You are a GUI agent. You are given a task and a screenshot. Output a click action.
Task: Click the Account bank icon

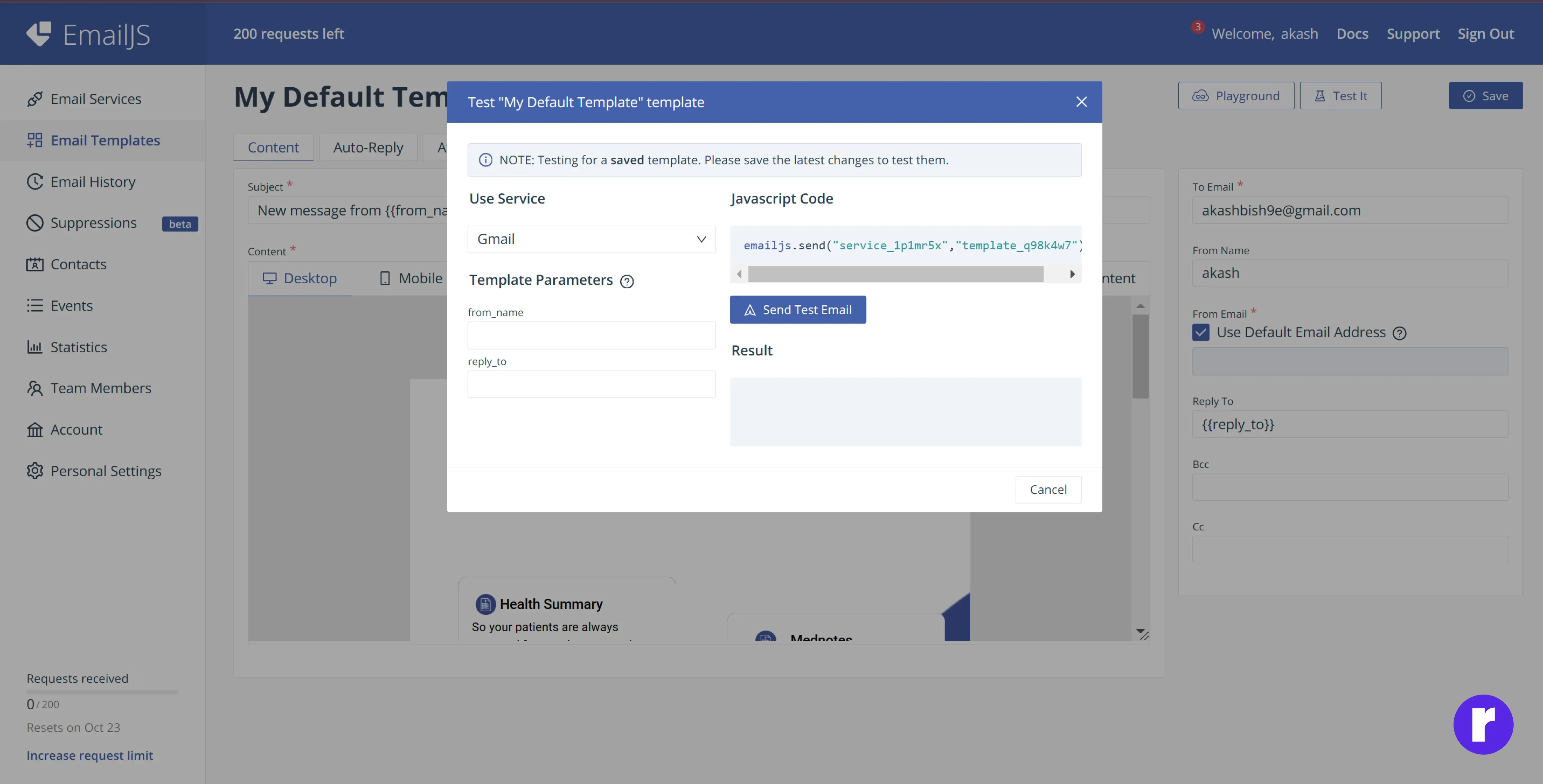click(35, 429)
